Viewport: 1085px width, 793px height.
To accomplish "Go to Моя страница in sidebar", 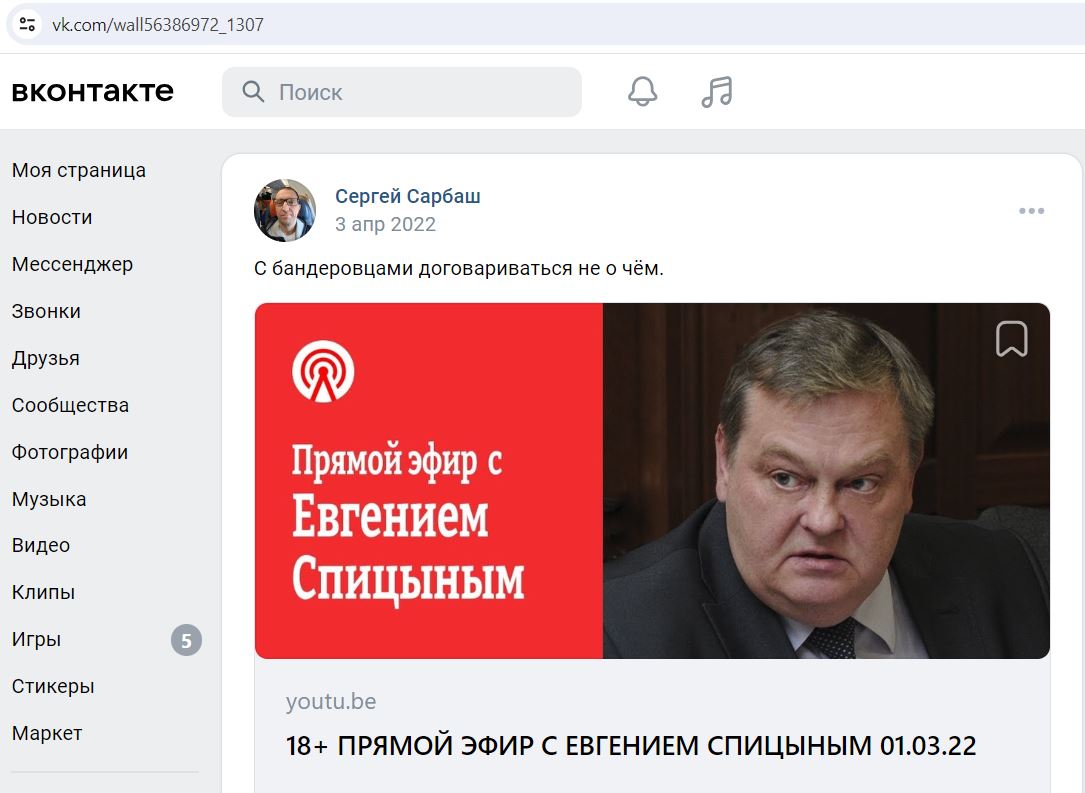I will pos(79,170).
